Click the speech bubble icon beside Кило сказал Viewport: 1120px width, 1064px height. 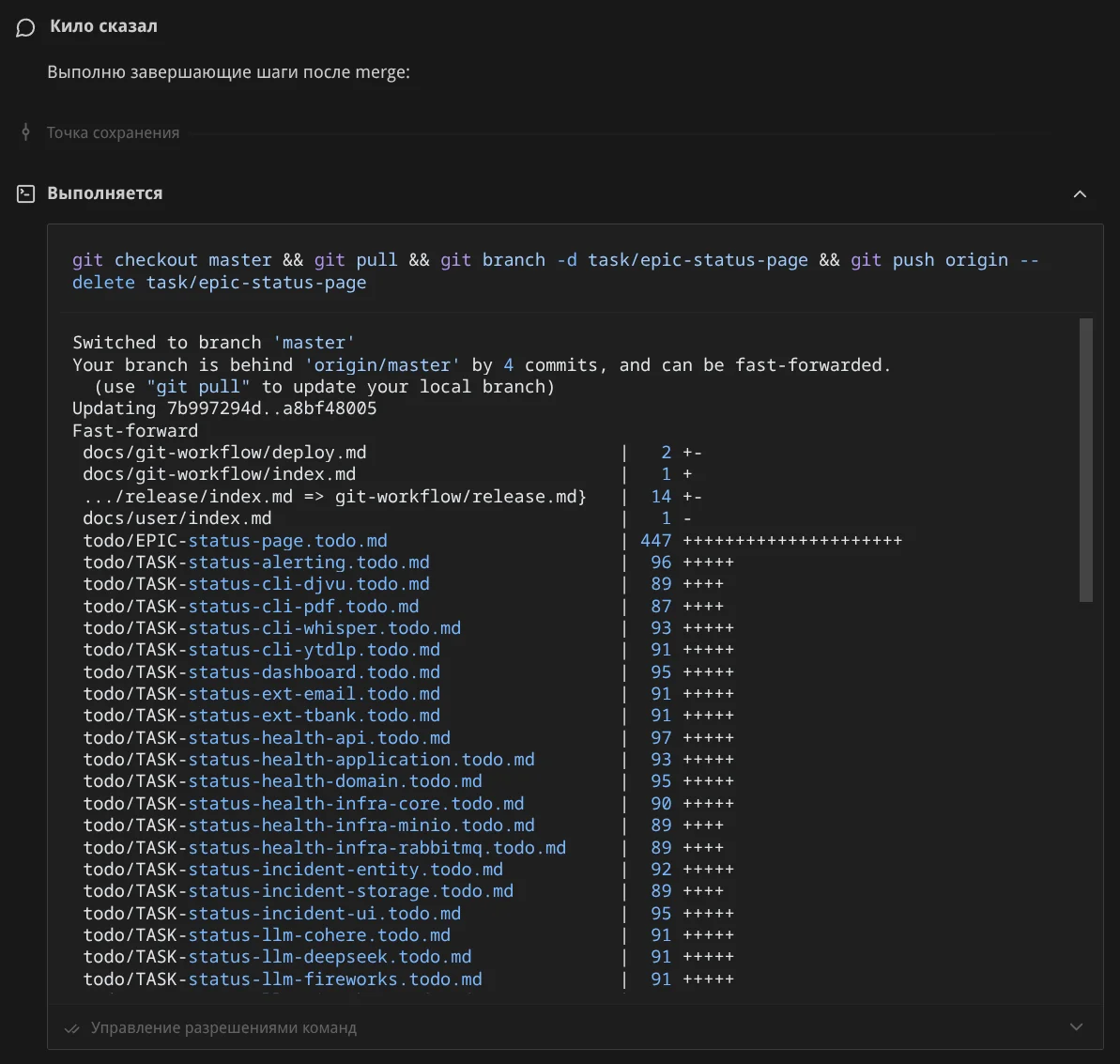tap(25, 27)
